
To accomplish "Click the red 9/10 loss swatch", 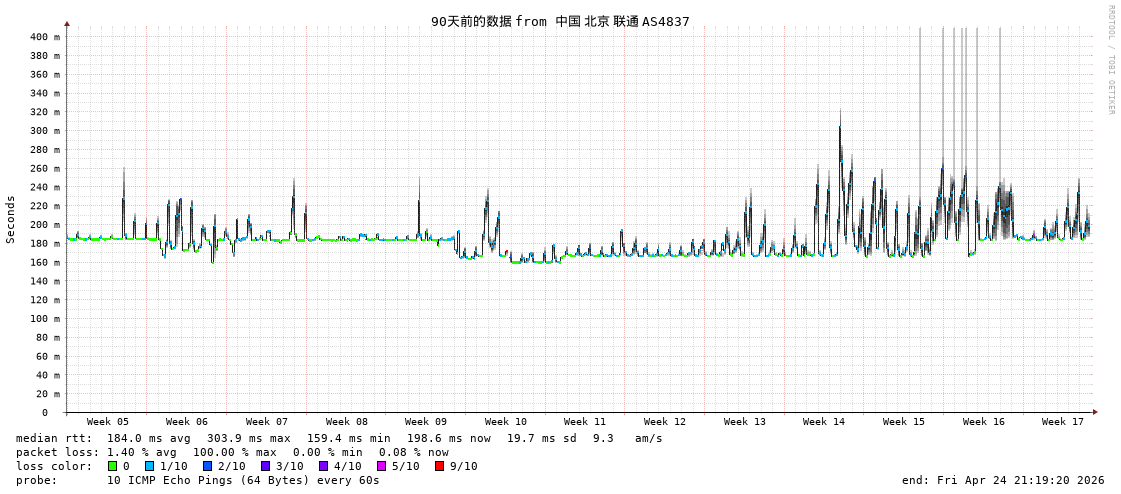I will click(439, 466).
